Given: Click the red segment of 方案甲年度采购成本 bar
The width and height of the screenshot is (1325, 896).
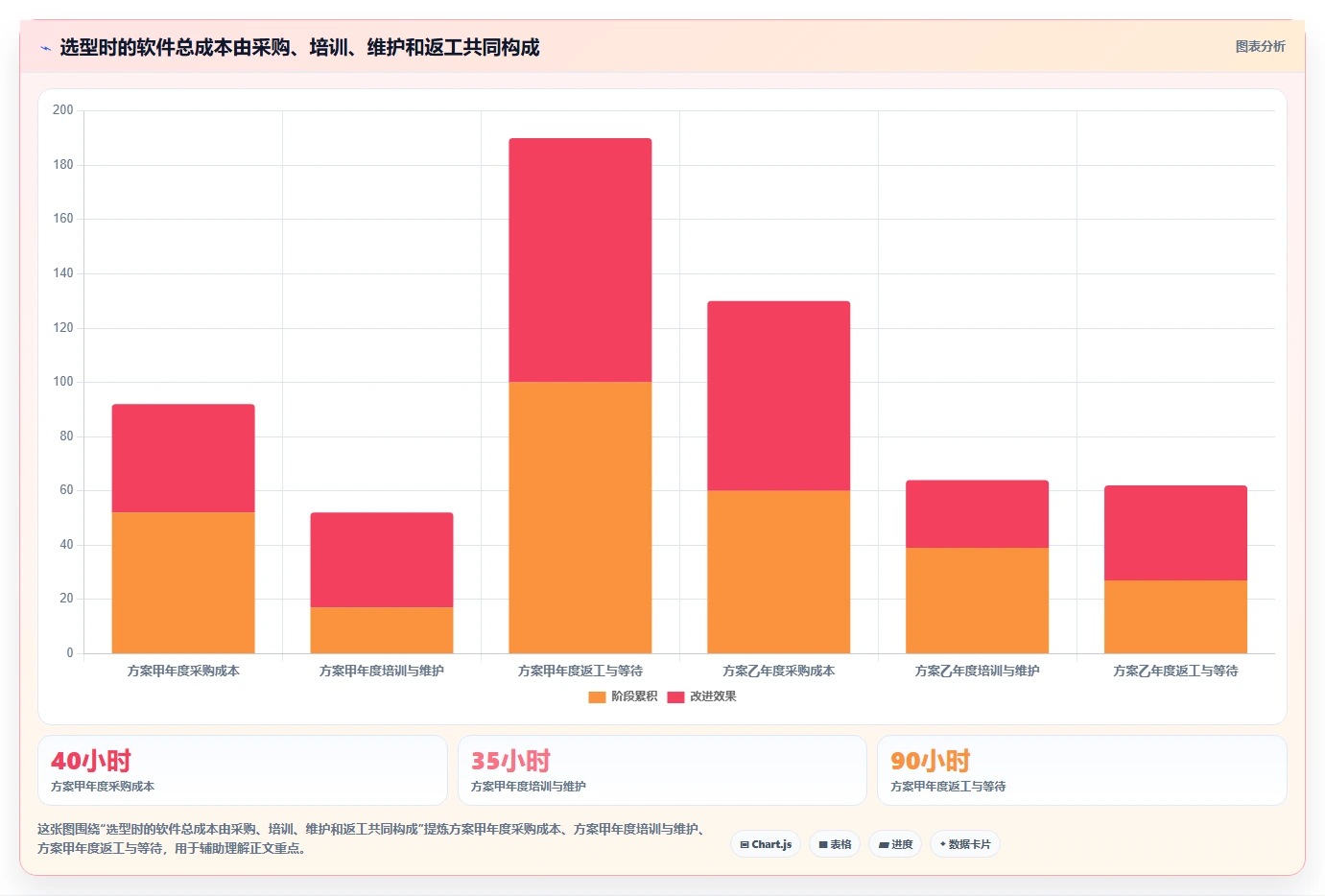Looking at the screenshot, I should (x=183, y=459).
